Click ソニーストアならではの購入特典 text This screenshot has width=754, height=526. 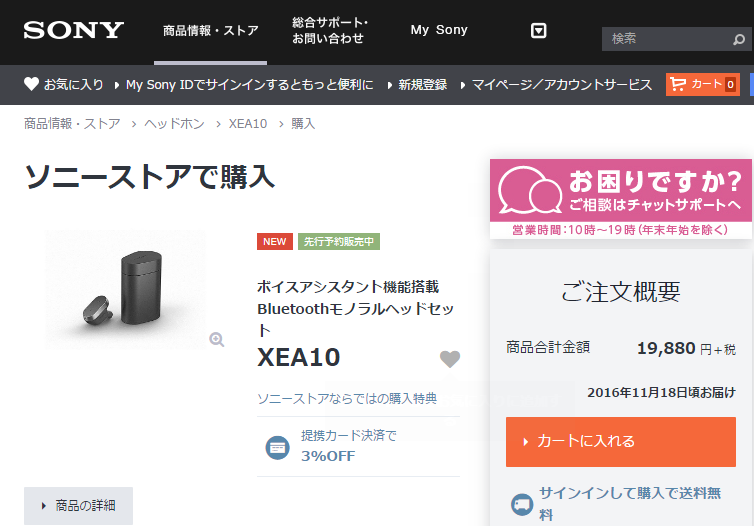tap(347, 399)
